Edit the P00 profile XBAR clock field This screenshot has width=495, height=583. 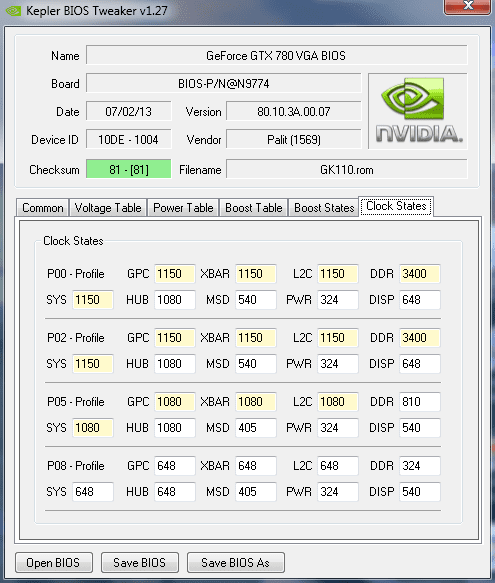[256, 274]
